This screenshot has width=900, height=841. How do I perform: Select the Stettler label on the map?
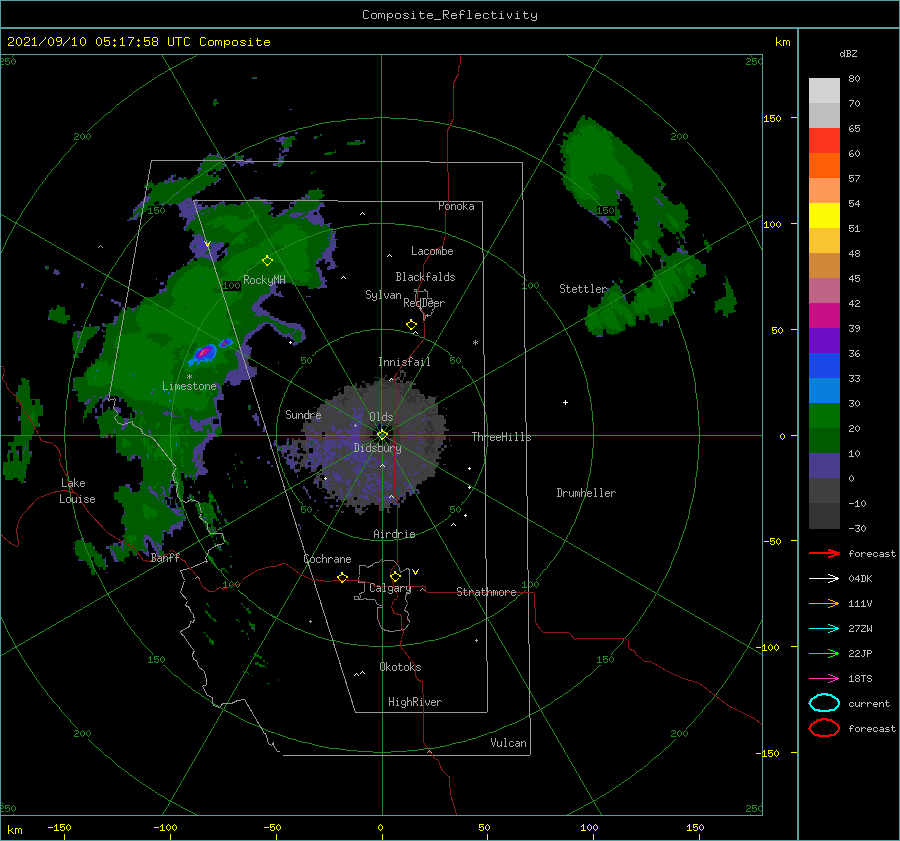coord(583,289)
